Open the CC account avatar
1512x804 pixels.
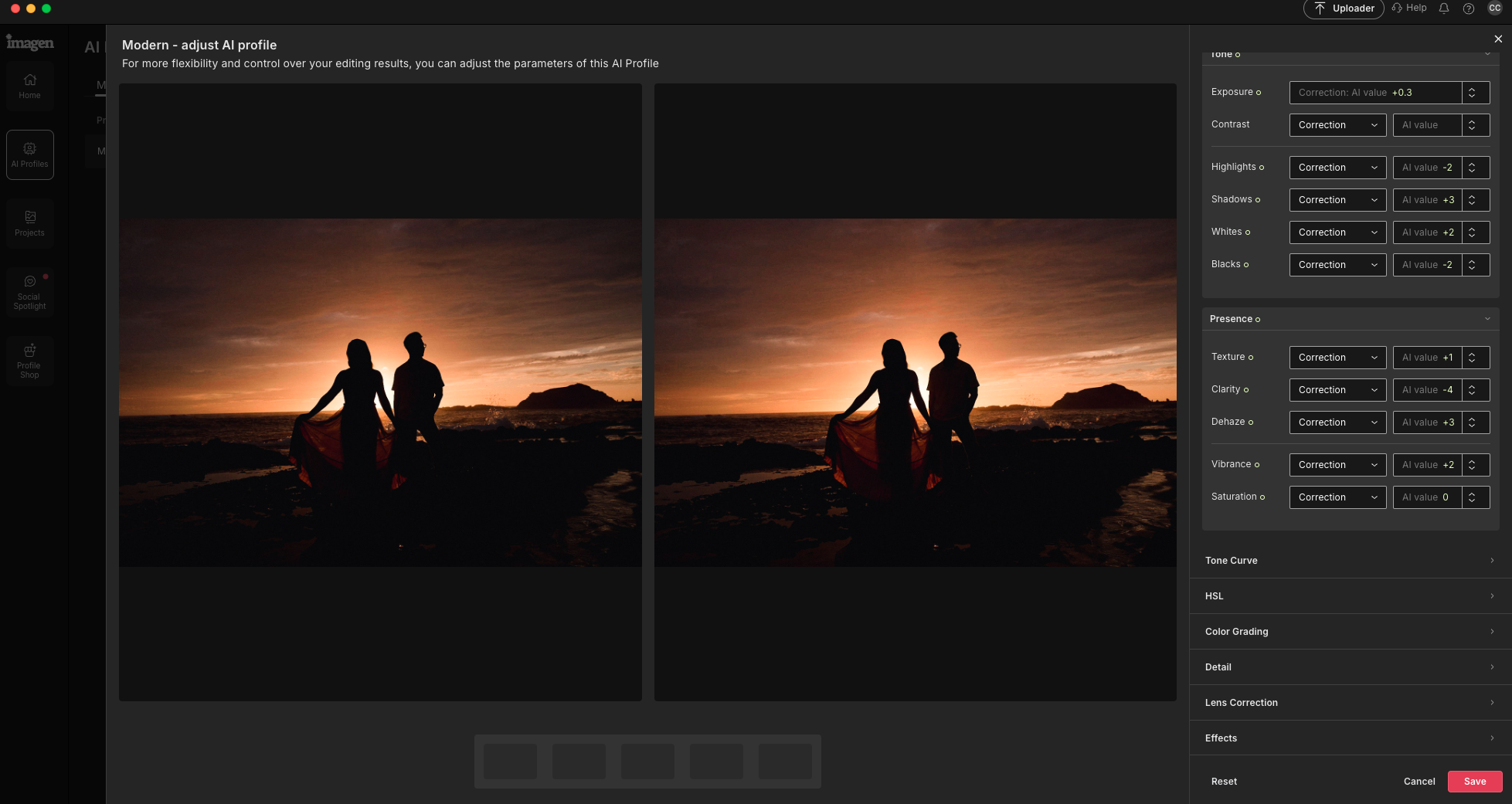[x=1494, y=8]
